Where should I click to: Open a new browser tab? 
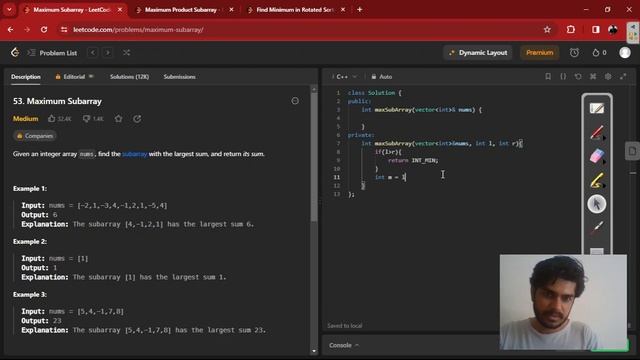pos(360,9)
